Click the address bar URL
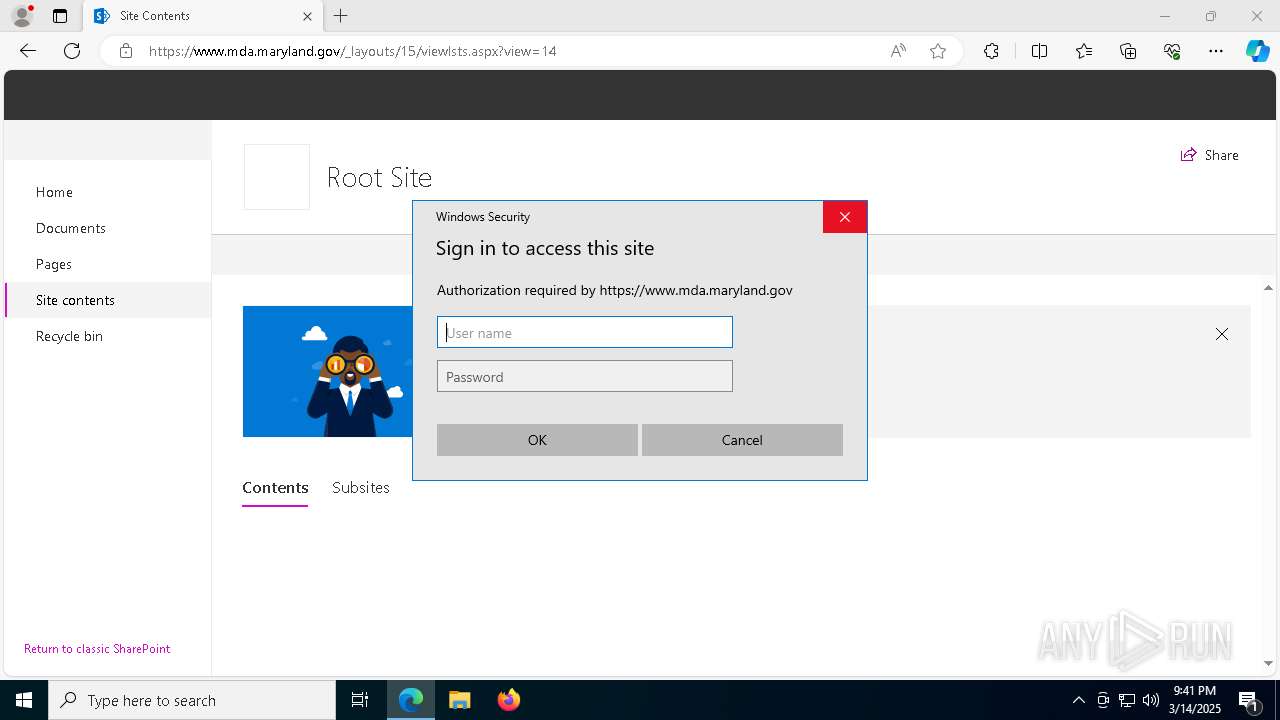Screen dimensions: 1280x720 [x=352, y=51]
